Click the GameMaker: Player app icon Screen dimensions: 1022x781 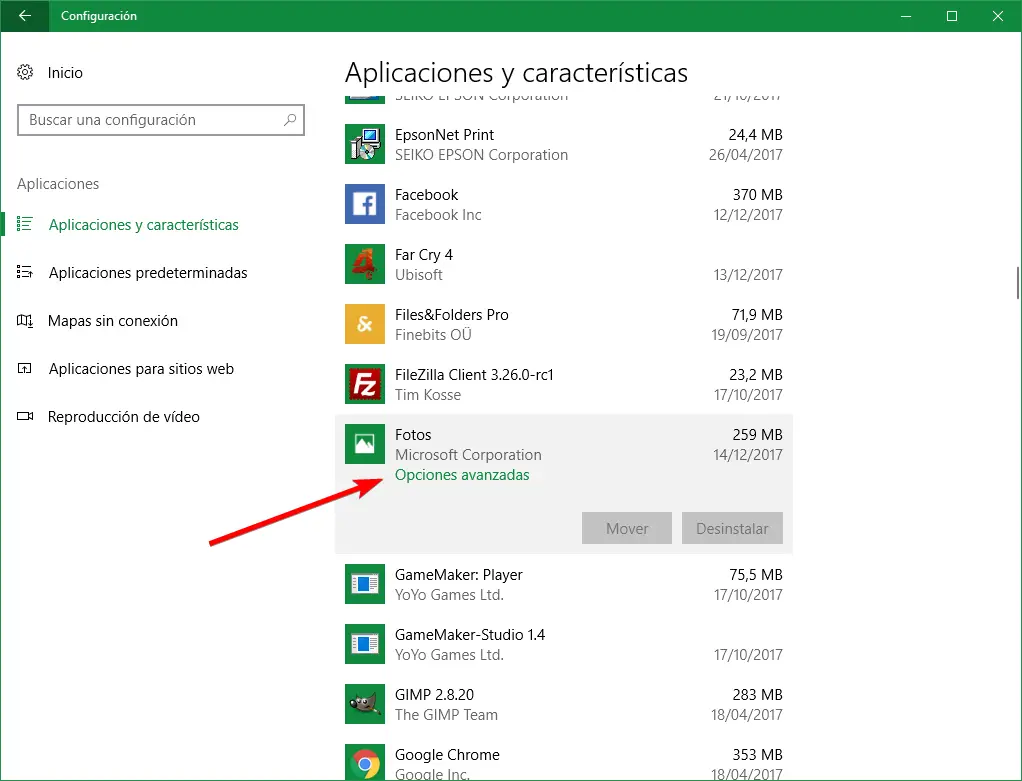coord(365,584)
